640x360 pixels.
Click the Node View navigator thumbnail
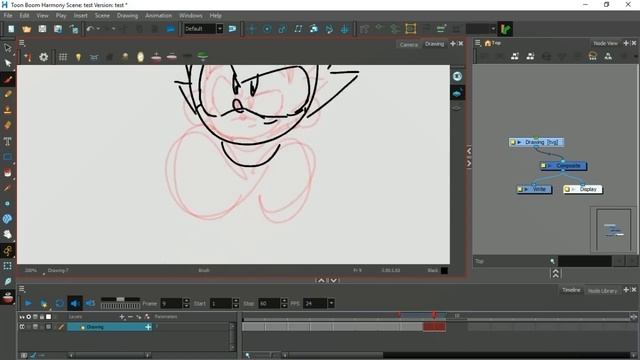coord(613,230)
